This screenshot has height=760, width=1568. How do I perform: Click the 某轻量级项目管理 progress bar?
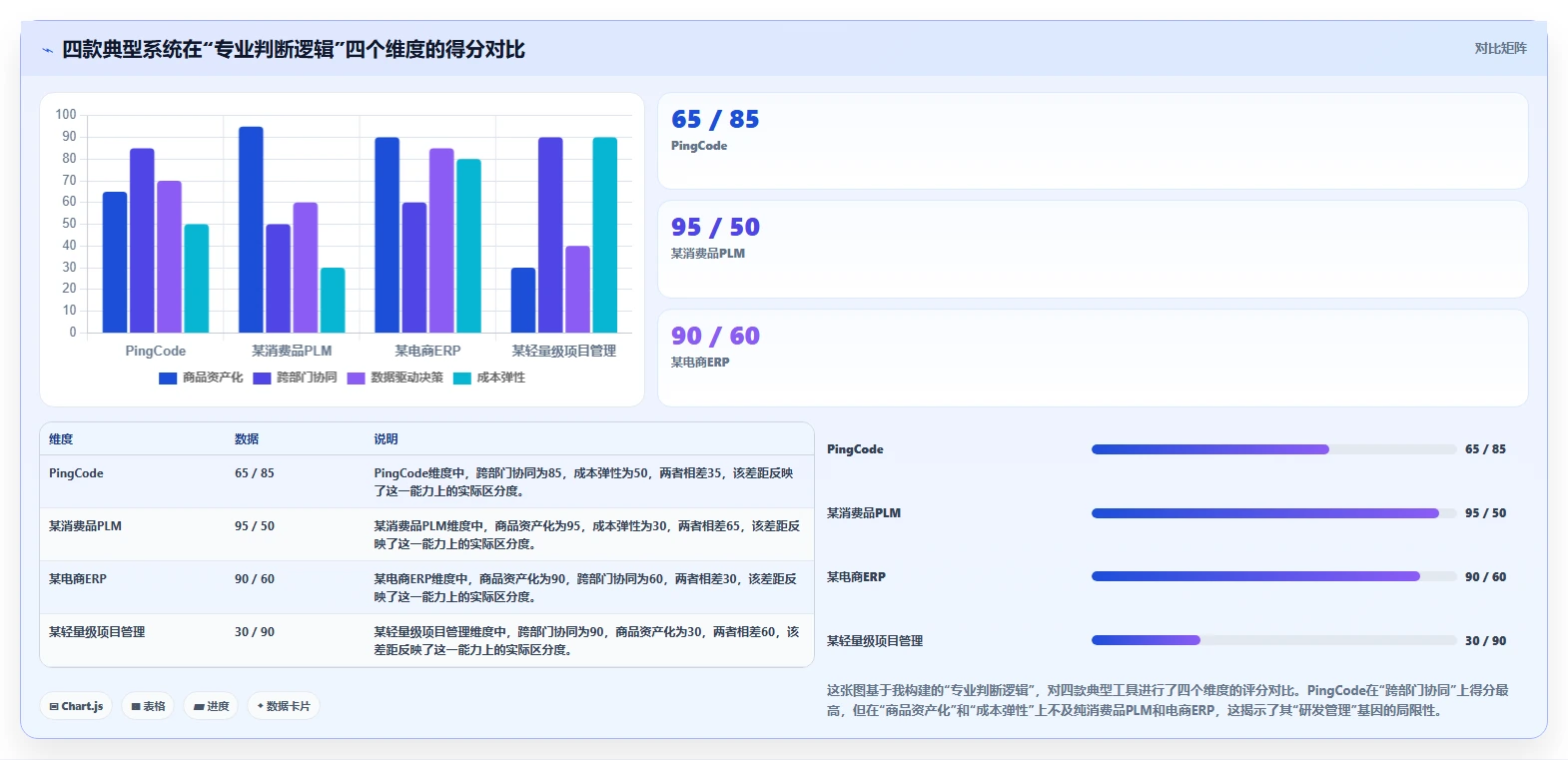(1274, 641)
